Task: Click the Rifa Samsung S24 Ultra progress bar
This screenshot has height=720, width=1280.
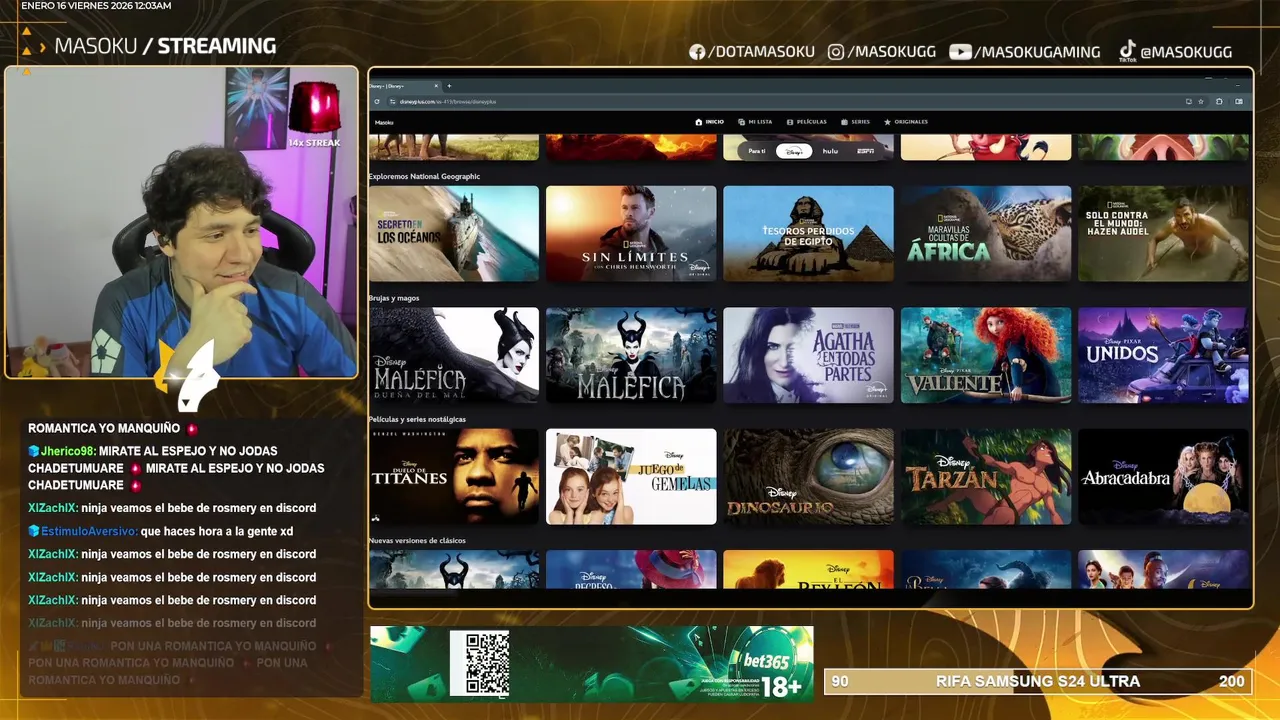Action: (x=1038, y=681)
